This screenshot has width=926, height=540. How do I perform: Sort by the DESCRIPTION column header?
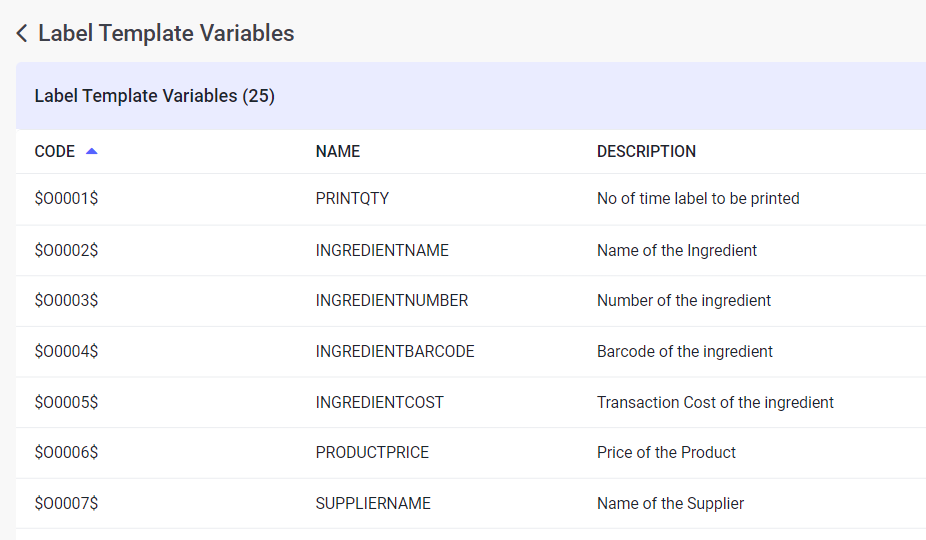coord(646,152)
